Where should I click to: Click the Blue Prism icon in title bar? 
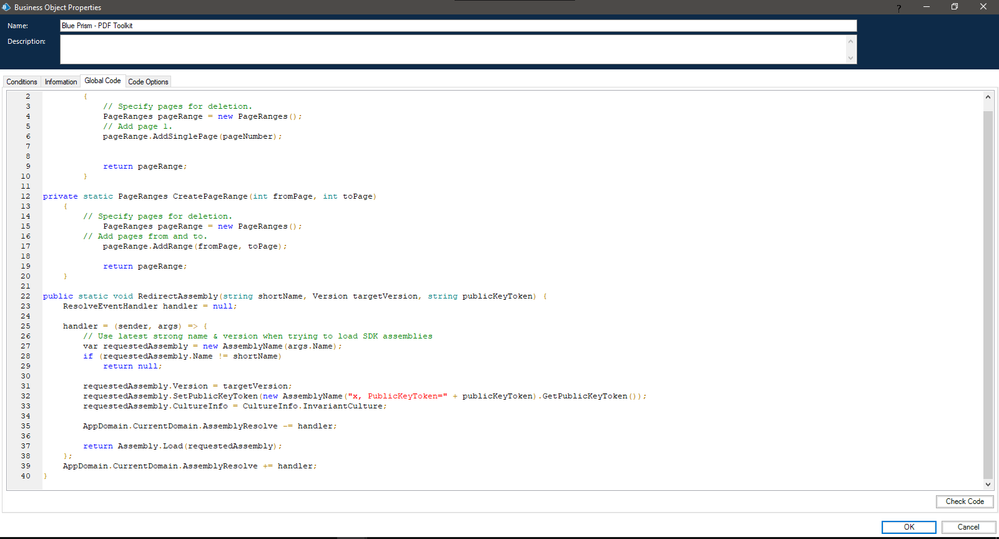coord(7,7)
